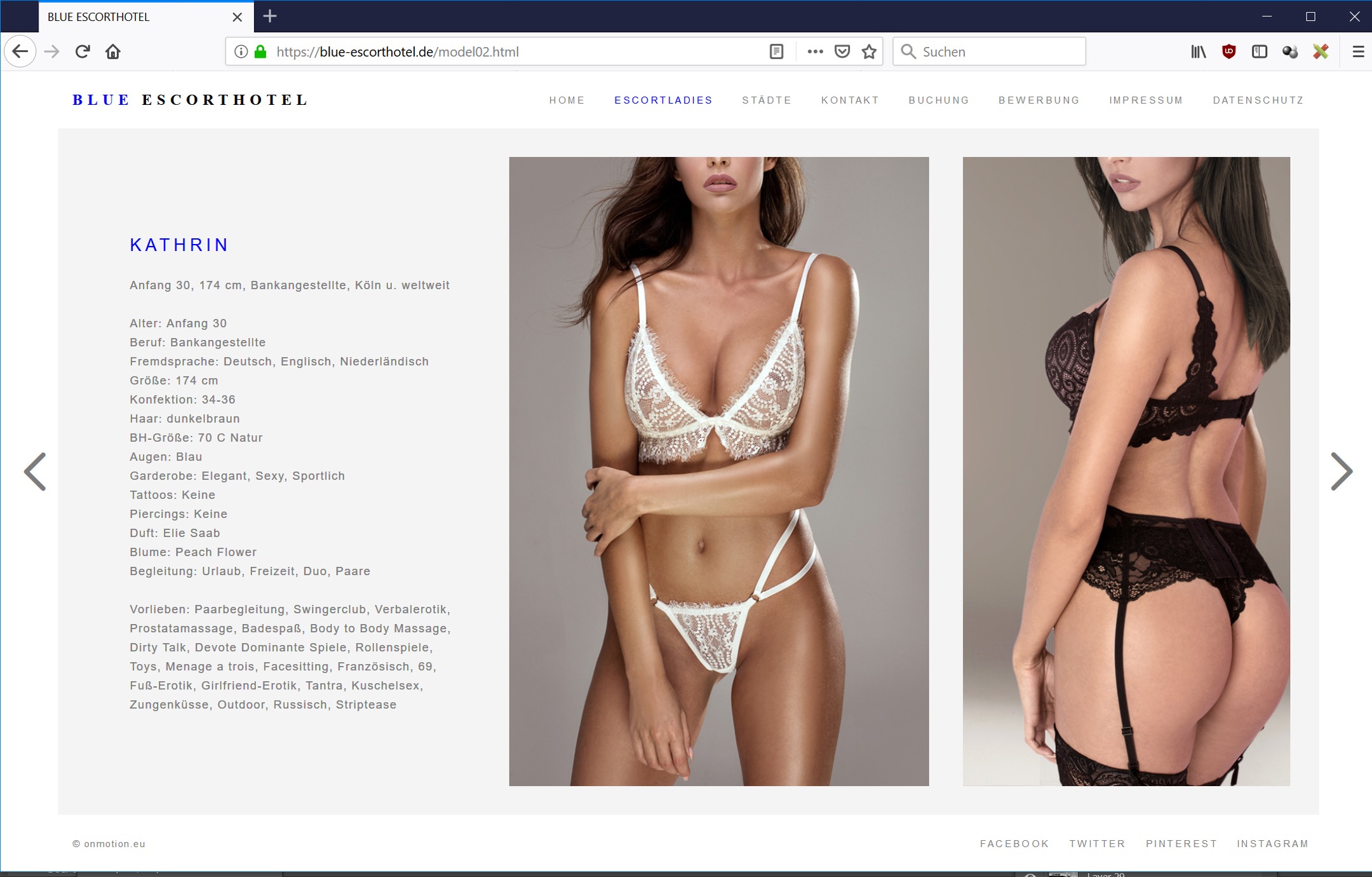The height and width of the screenshot is (877, 1372).
Task: Click the TWITTER footer link
Action: [x=1097, y=844]
